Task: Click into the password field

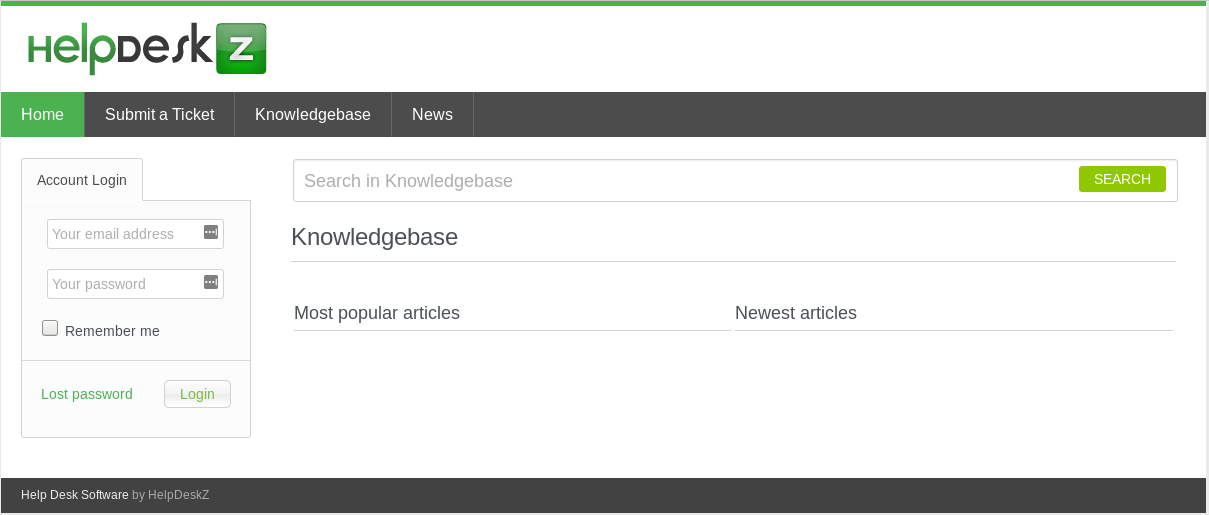Action: click(x=124, y=284)
